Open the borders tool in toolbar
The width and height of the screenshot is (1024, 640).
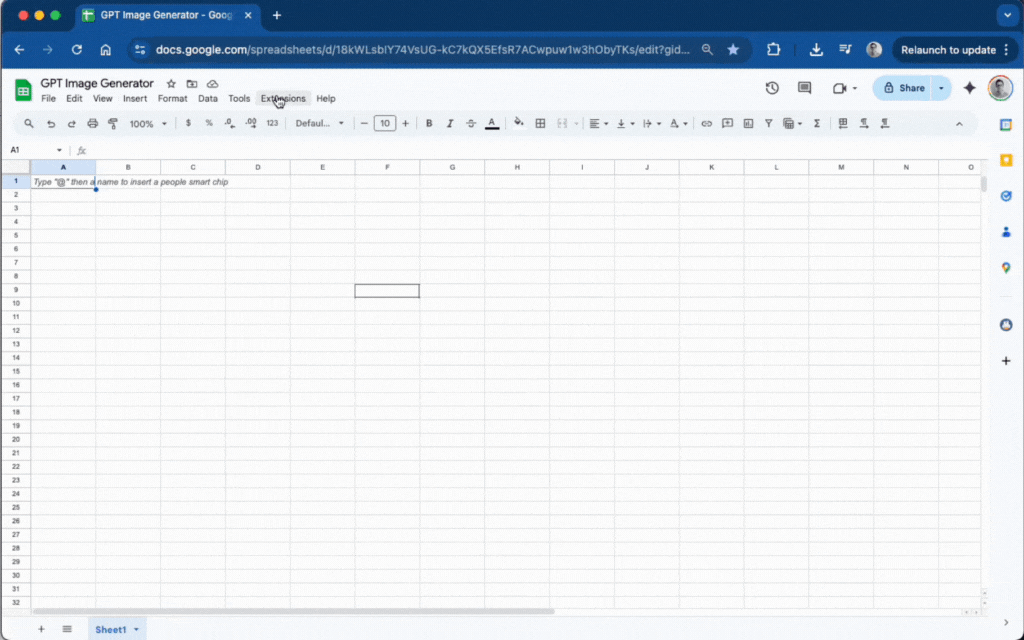point(540,124)
